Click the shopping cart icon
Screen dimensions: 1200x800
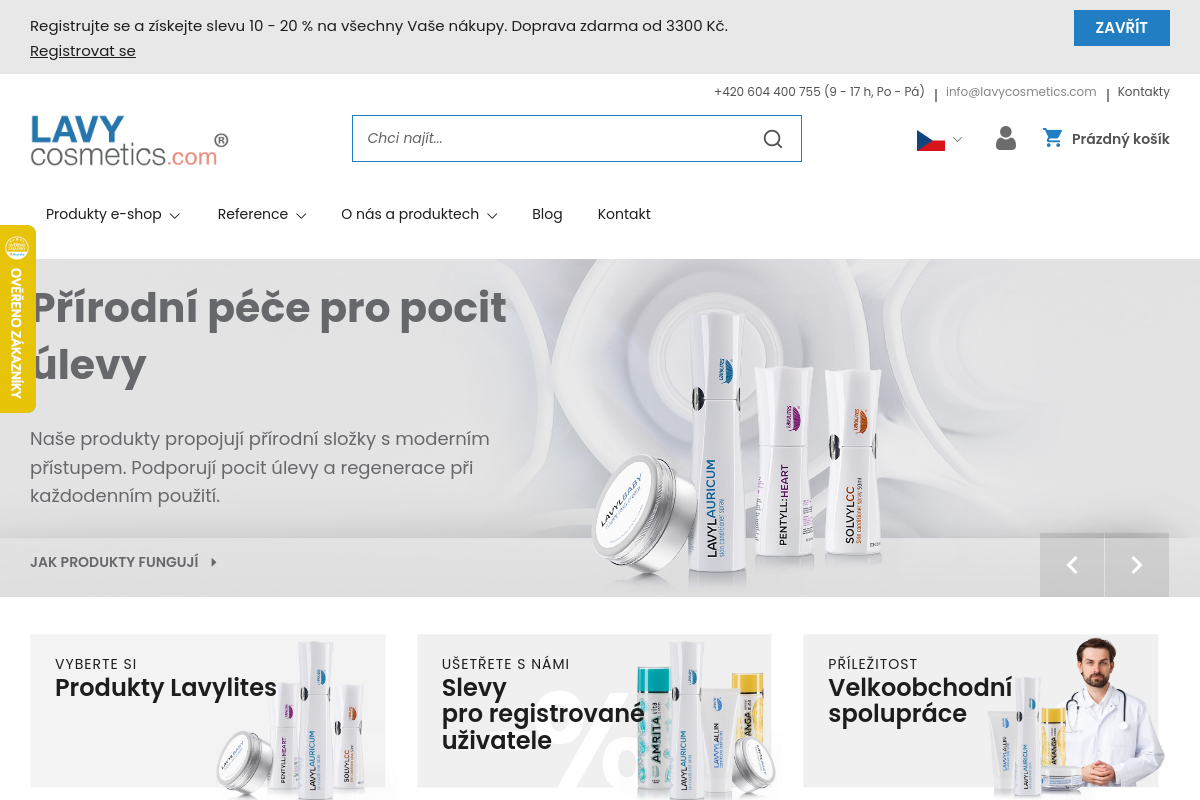pos(1052,138)
